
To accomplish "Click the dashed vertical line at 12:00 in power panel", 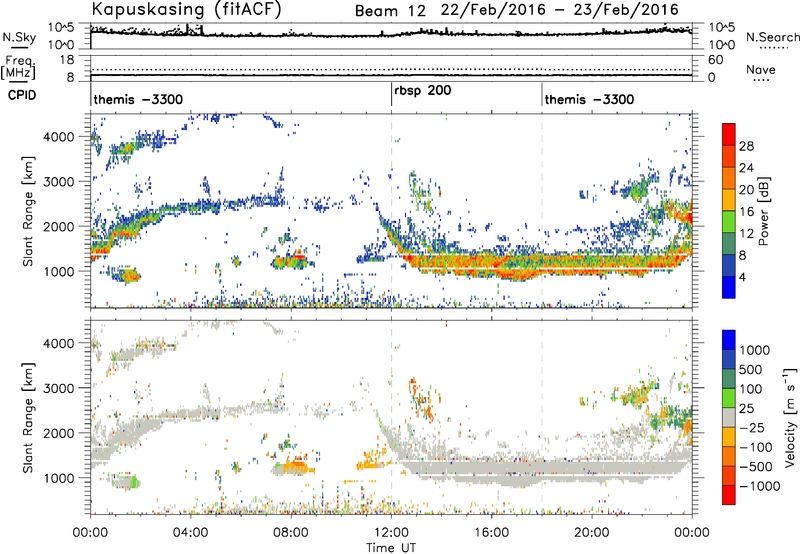I will pyautogui.click(x=391, y=211).
